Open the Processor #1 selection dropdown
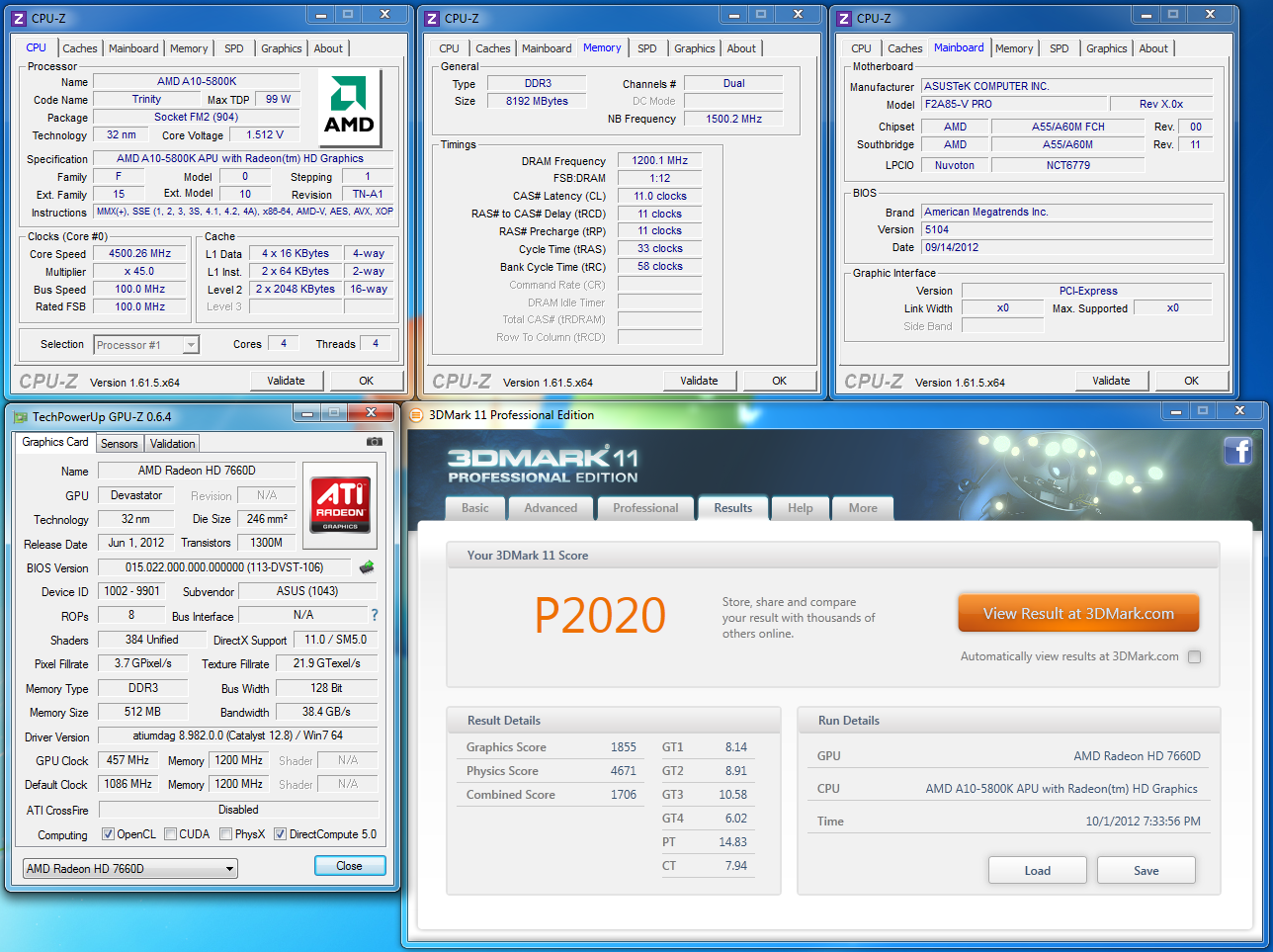Screen dimensions: 1273x952 [x=146, y=345]
